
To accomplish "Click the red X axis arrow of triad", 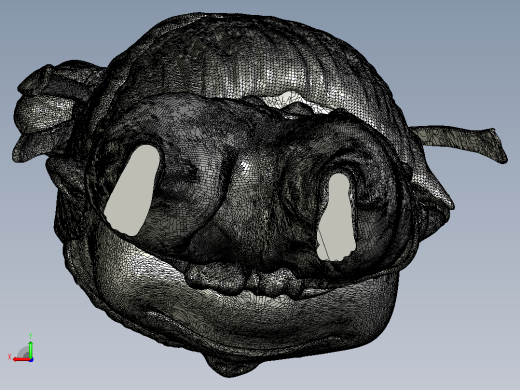I will point(21,360).
